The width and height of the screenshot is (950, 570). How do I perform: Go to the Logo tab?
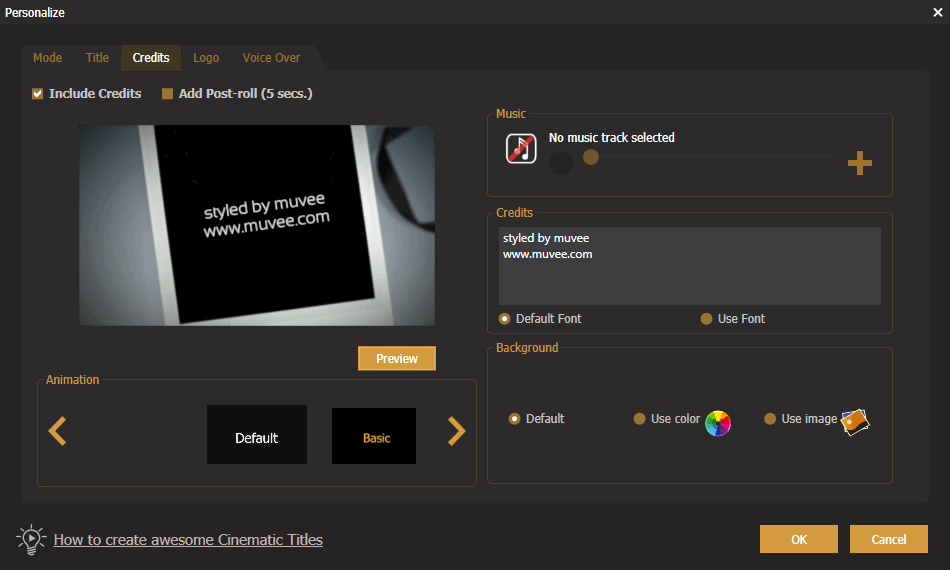(206, 58)
